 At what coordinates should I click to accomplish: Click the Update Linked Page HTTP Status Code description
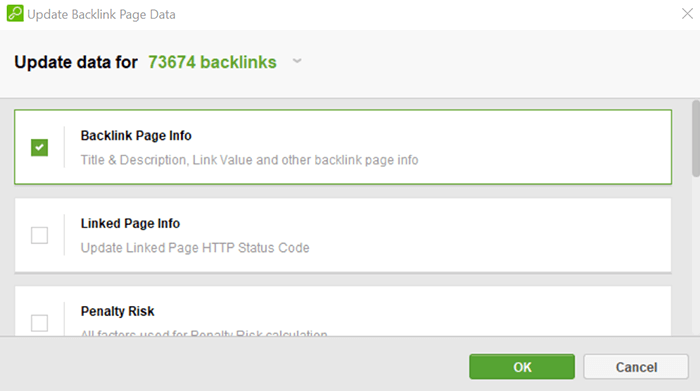click(x=195, y=248)
